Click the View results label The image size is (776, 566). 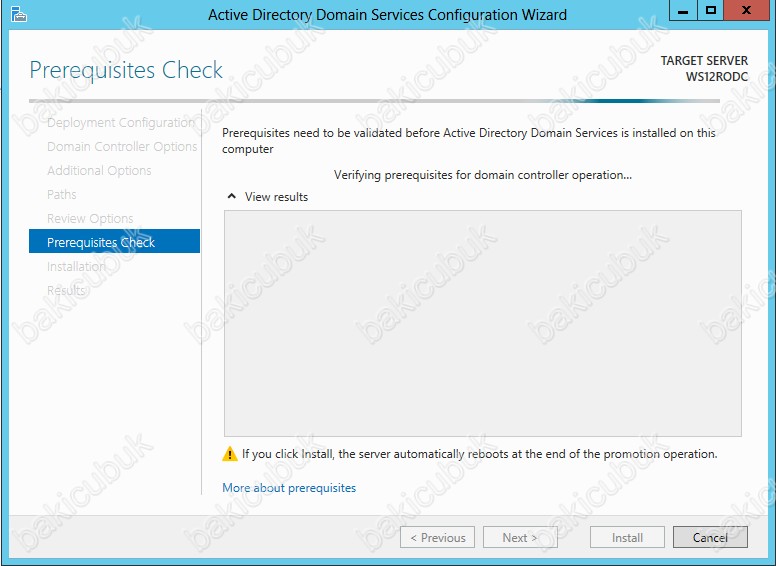coord(276,197)
